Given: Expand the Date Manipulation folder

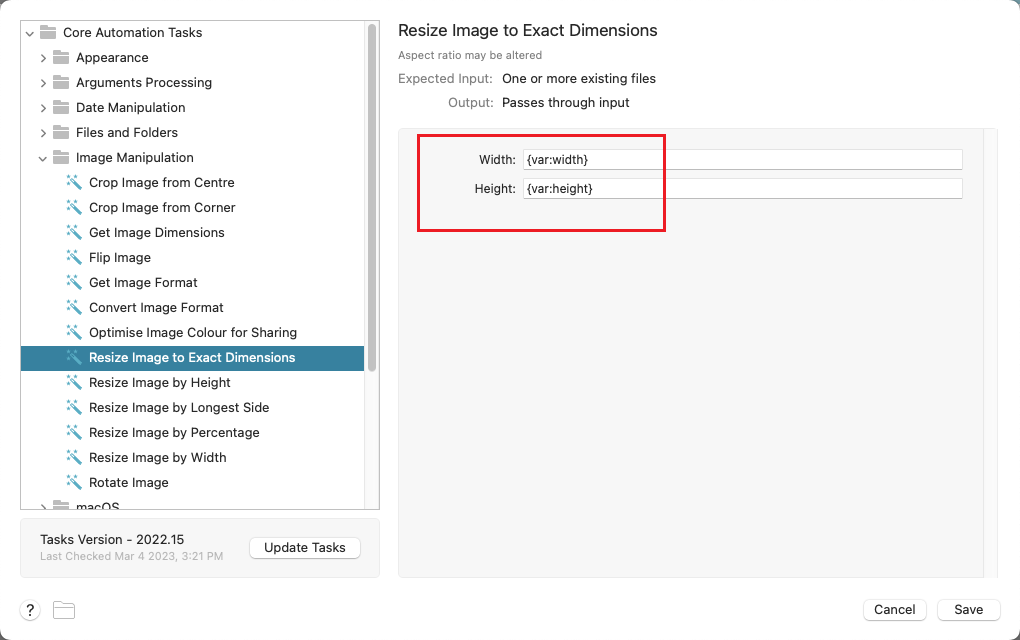Looking at the screenshot, I should tap(43, 108).
